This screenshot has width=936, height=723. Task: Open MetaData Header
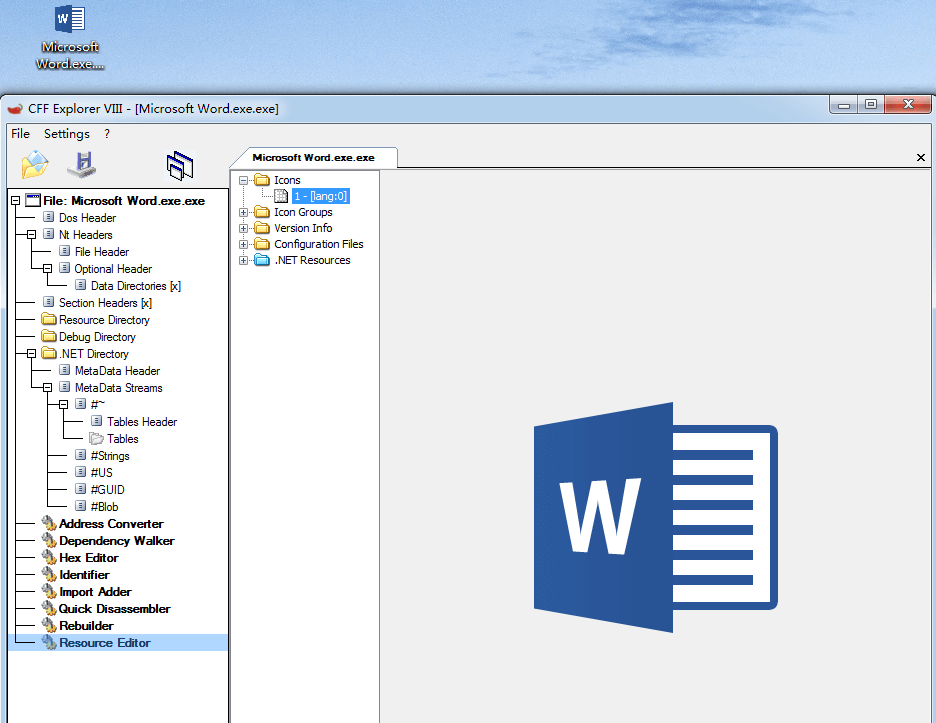pyautogui.click(x=117, y=371)
